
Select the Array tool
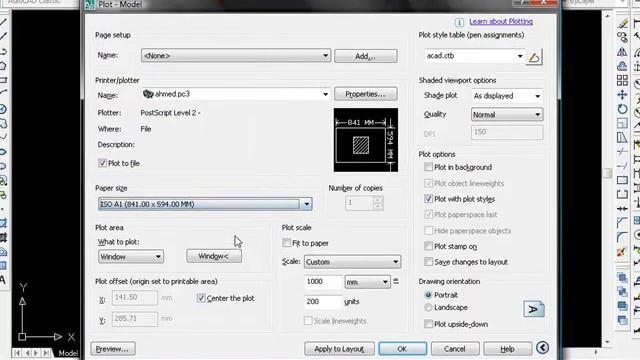coord(622,80)
